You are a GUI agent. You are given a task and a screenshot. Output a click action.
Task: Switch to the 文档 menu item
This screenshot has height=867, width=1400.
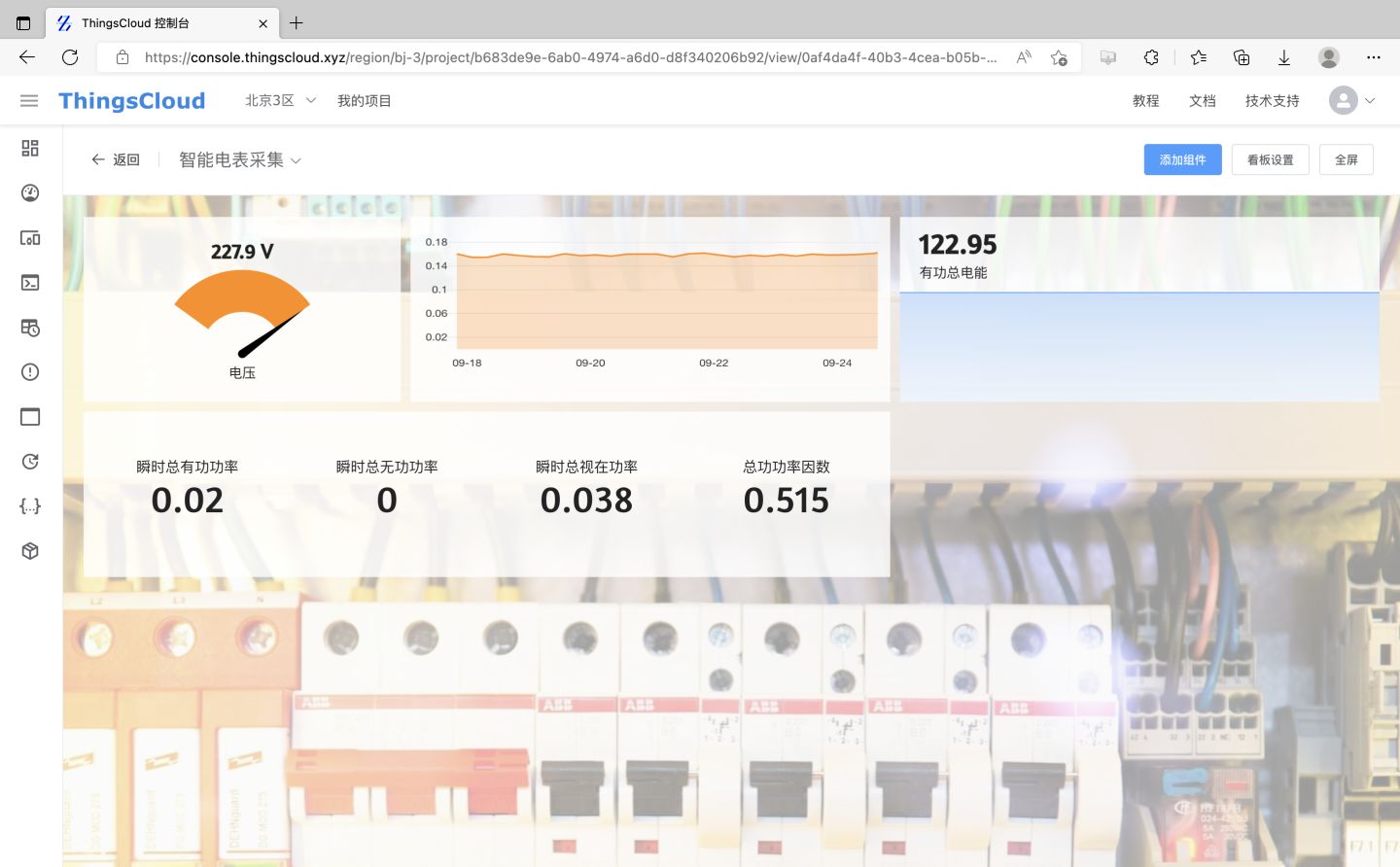(x=1202, y=100)
